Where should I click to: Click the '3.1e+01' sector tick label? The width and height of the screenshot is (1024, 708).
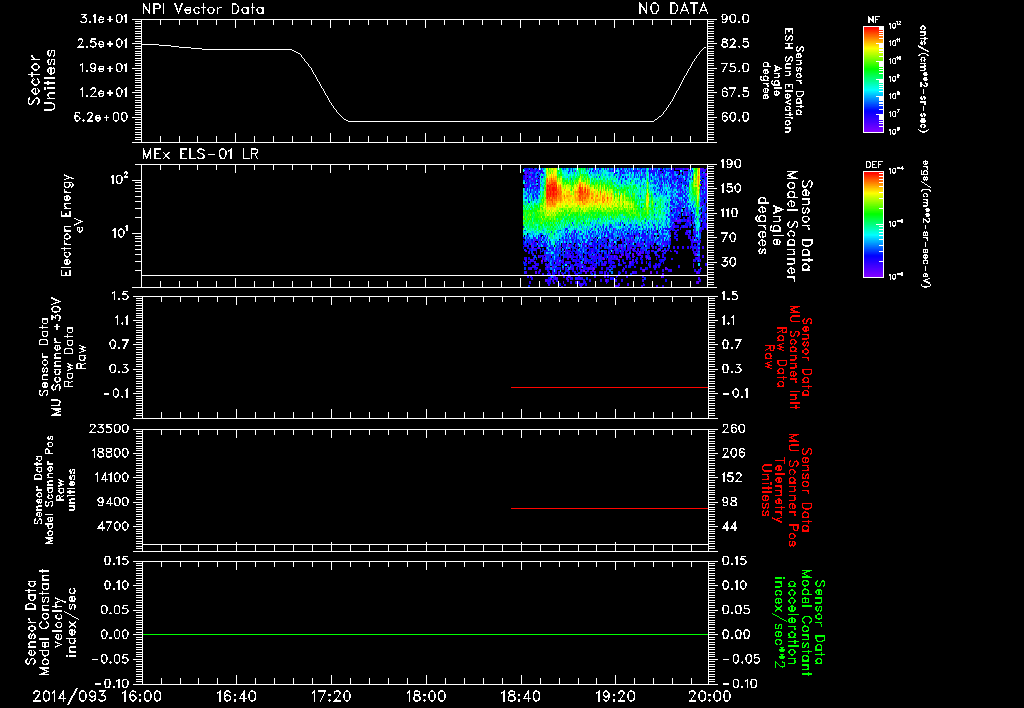(104, 19)
